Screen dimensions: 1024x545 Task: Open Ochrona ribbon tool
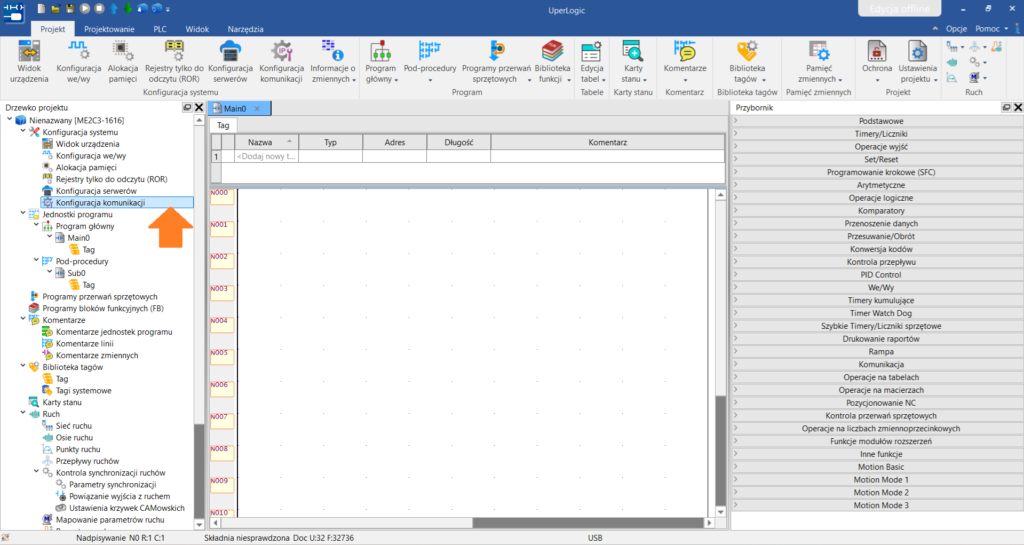pyautogui.click(x=876, y=62)
